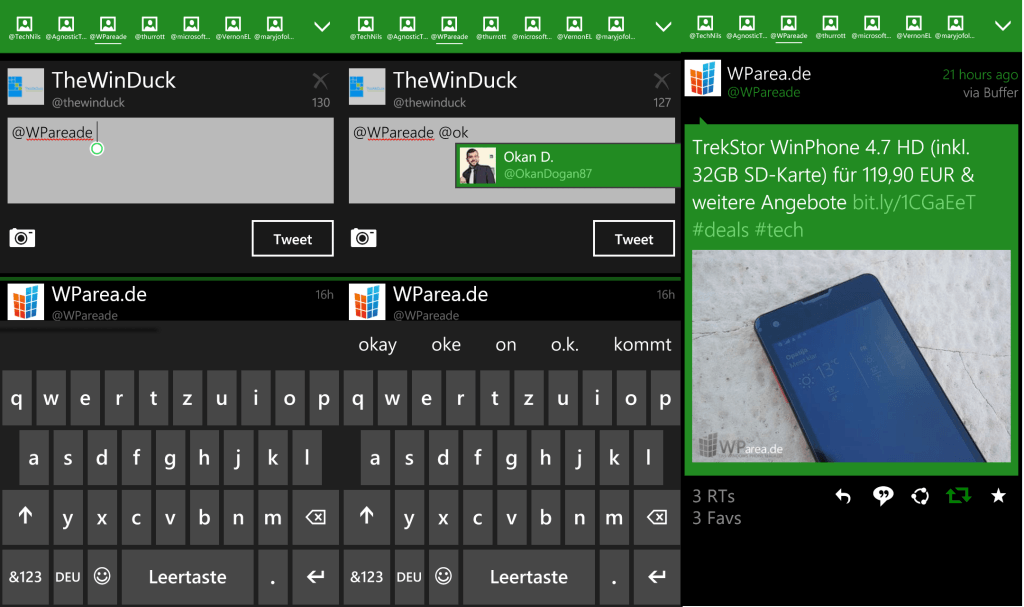The width and height of the screenshot is (1024, 607).
Task: Retweet with the green retweet icon
Action: click(x=959, y=496)
